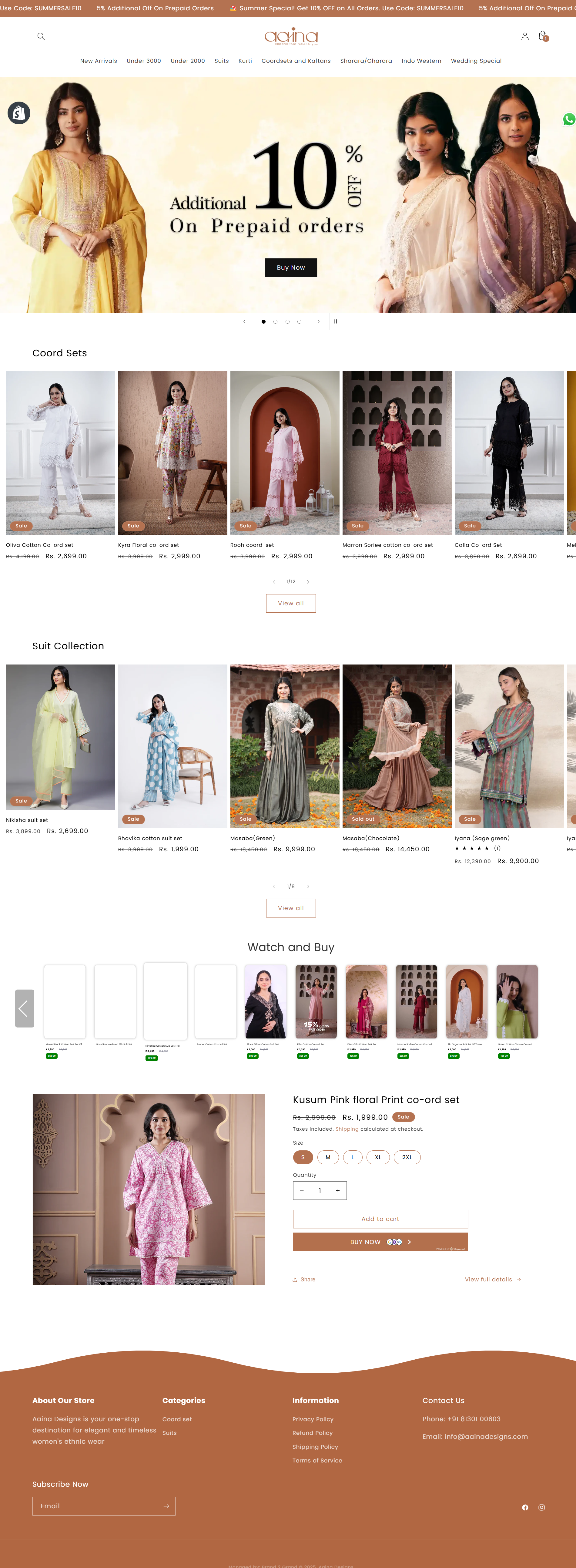Open Kusum Pink floral product image
The height and width of the screenshot is (1568, 576).
pos(149,1189)
